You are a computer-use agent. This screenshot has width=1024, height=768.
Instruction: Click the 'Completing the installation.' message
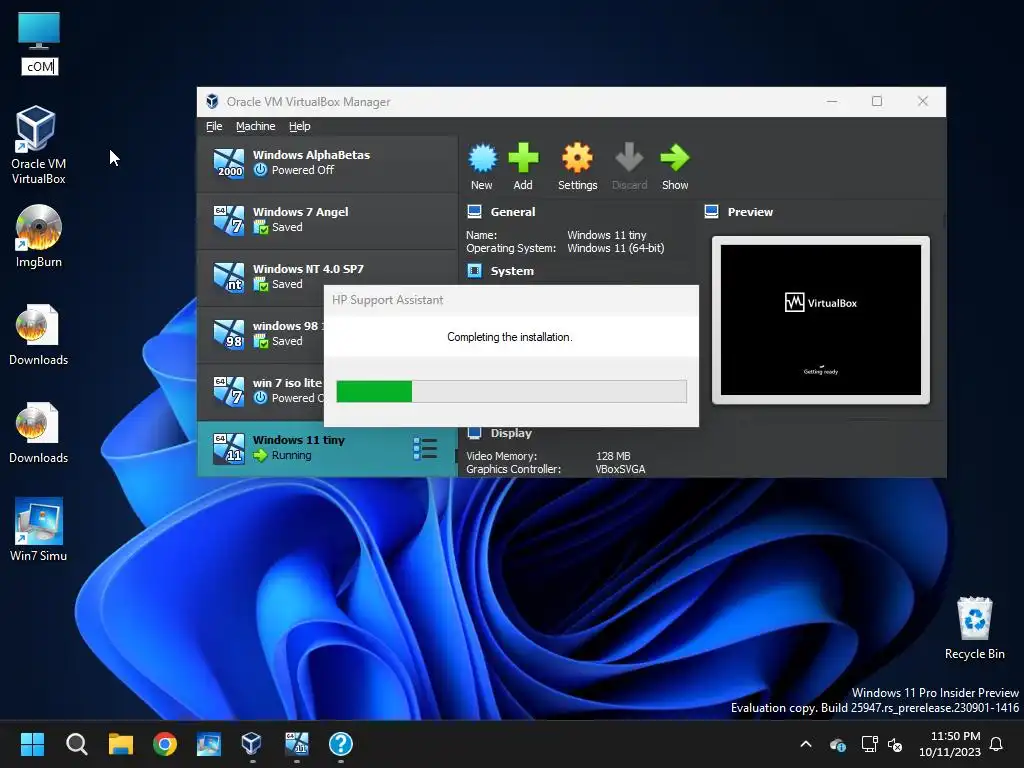point(509,337)
